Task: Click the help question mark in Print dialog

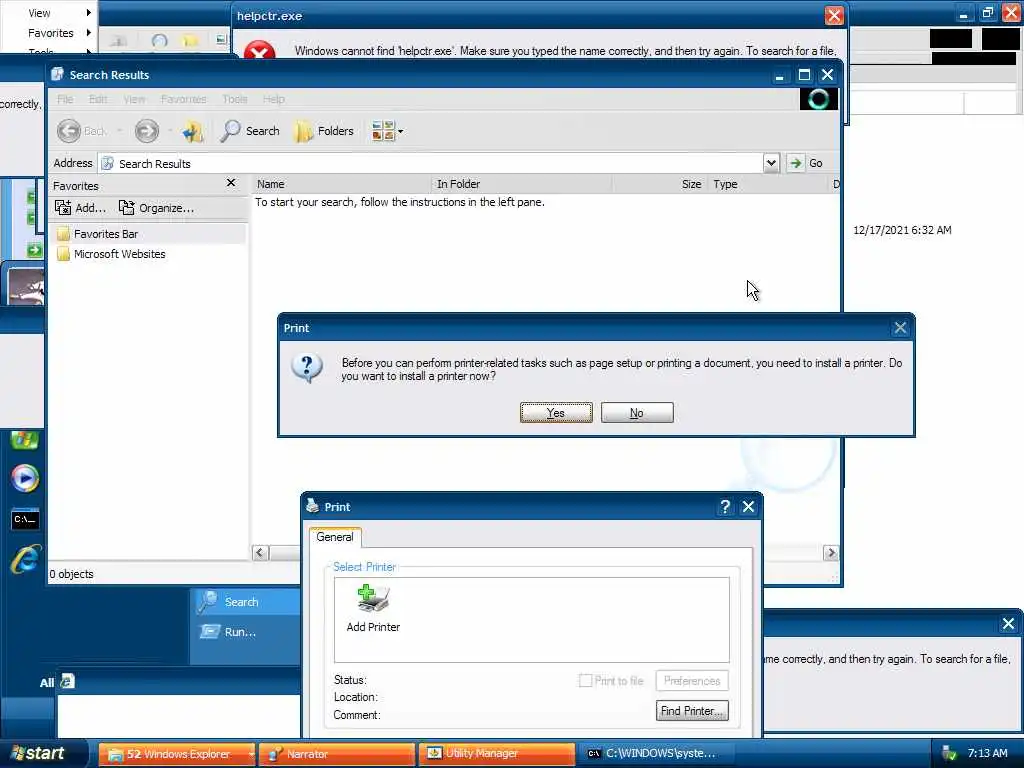Action: coord(724,507)
